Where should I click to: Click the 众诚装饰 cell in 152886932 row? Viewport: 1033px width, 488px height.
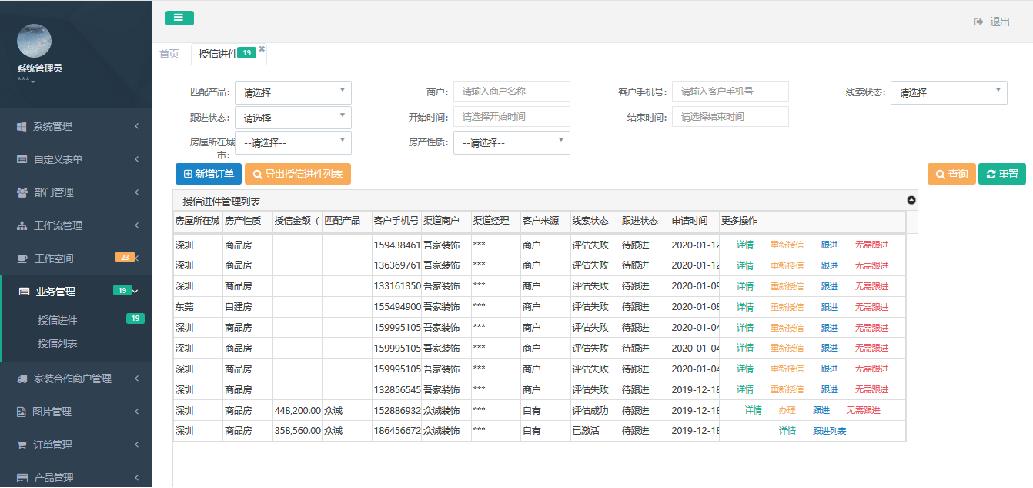pyautogui.click(x=446, y=410)
